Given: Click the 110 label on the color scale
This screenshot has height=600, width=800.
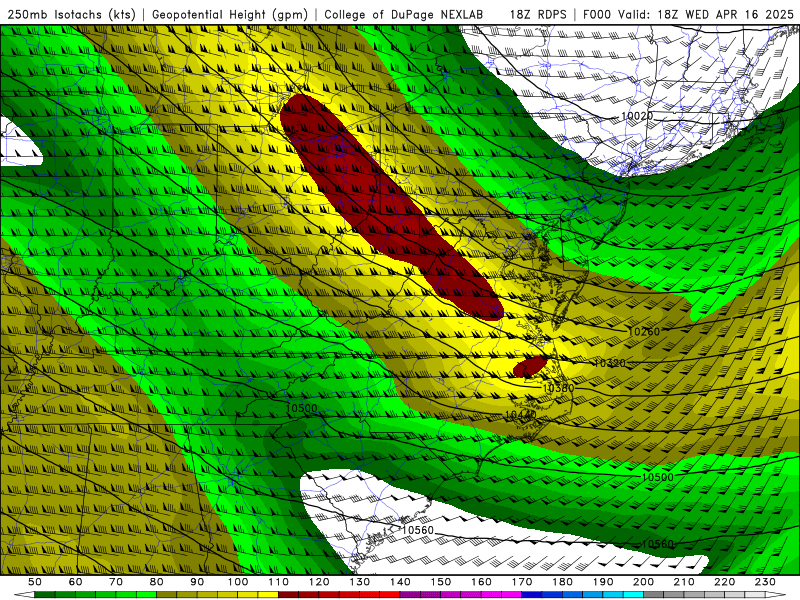Looking at the screenshot, I should (279, 582).
